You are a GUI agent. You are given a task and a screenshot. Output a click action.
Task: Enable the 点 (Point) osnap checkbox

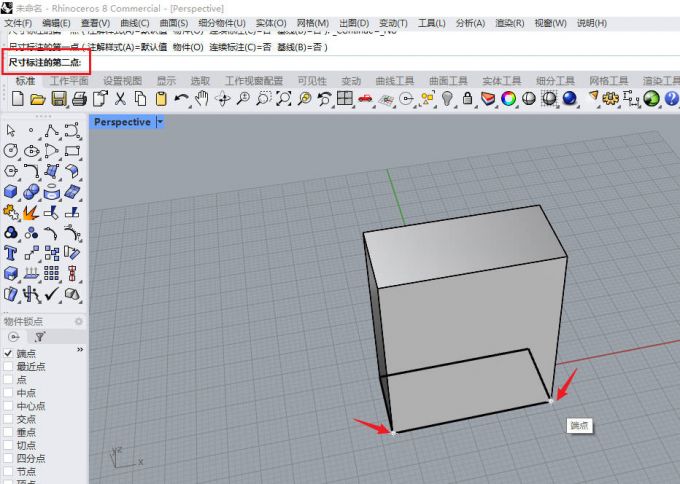[8, 379]
